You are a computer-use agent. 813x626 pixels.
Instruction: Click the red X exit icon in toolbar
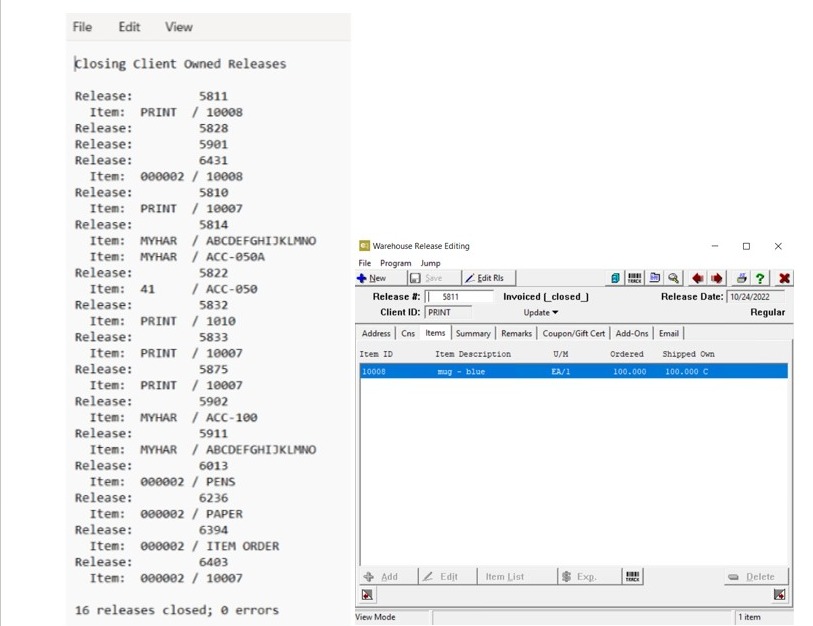(x=784, y=278)
